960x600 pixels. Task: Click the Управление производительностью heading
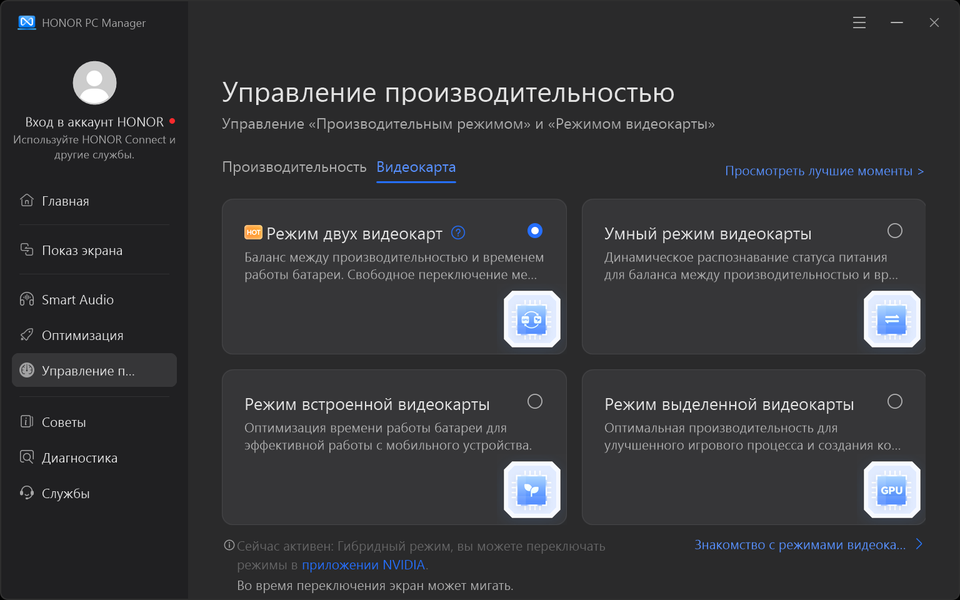point(448,92)
